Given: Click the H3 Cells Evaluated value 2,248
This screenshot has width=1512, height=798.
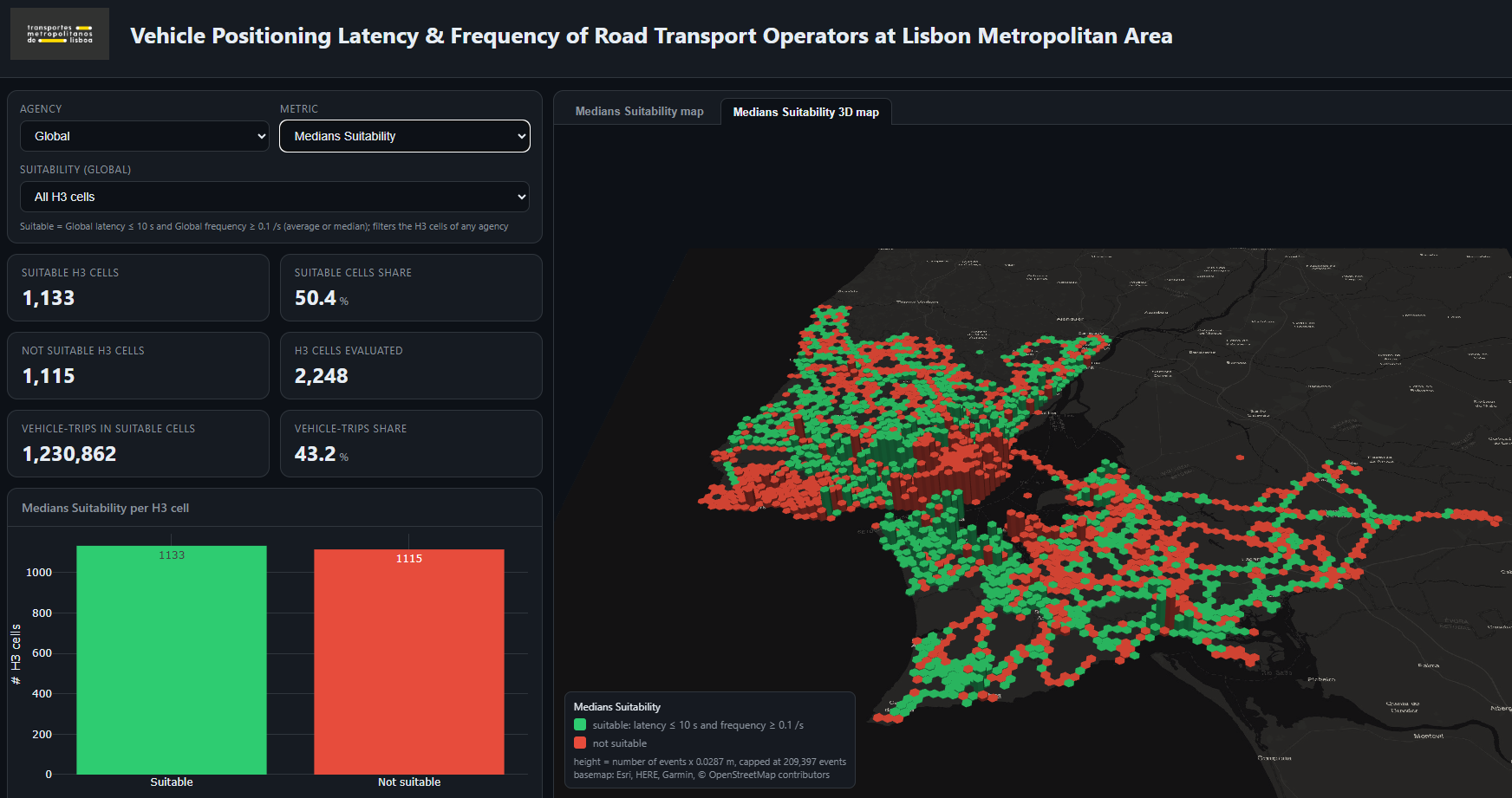Looking at the screenshot, I should [x=322, y=376].
